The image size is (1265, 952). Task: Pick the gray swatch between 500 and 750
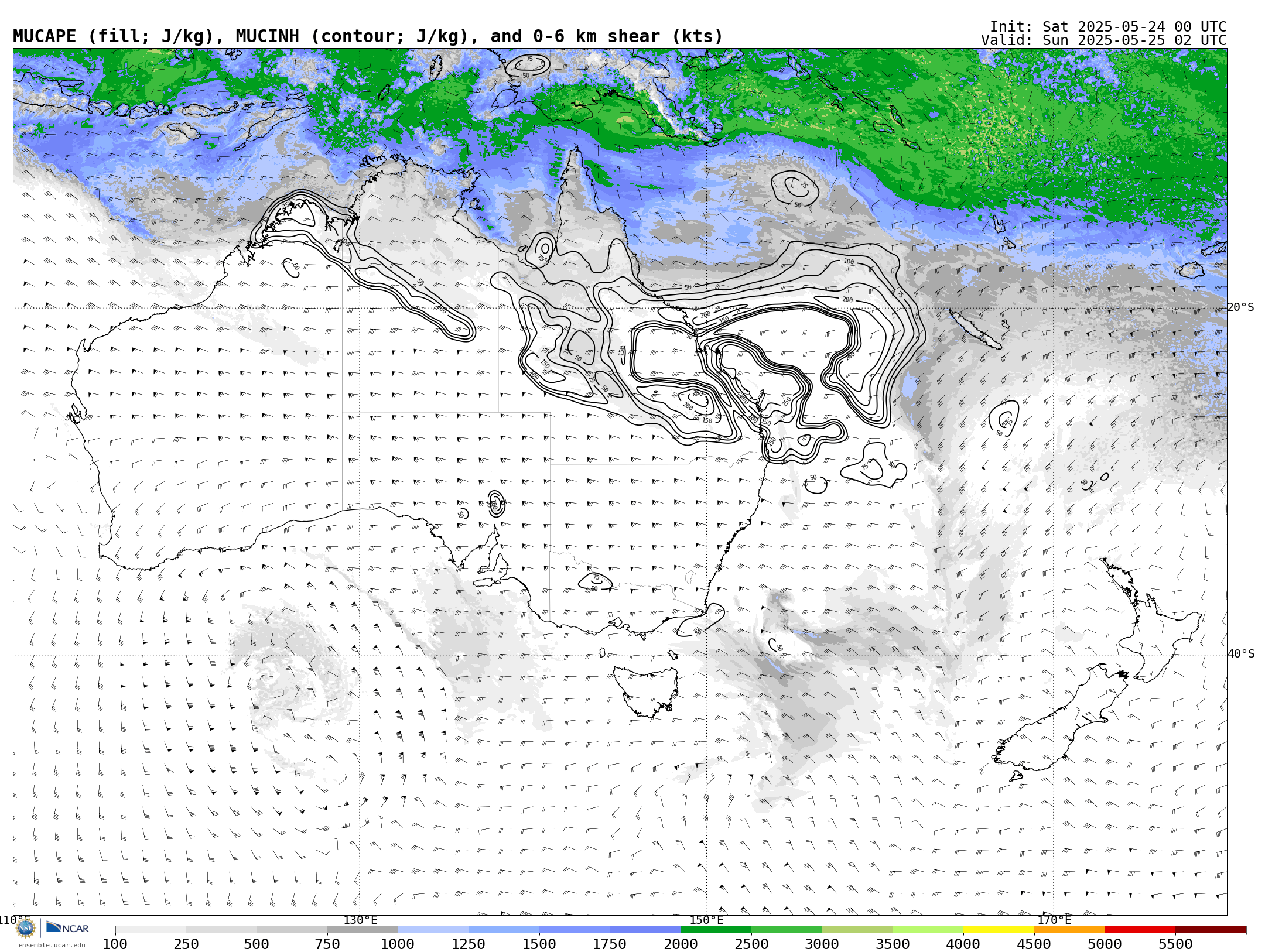coord(292,930)
